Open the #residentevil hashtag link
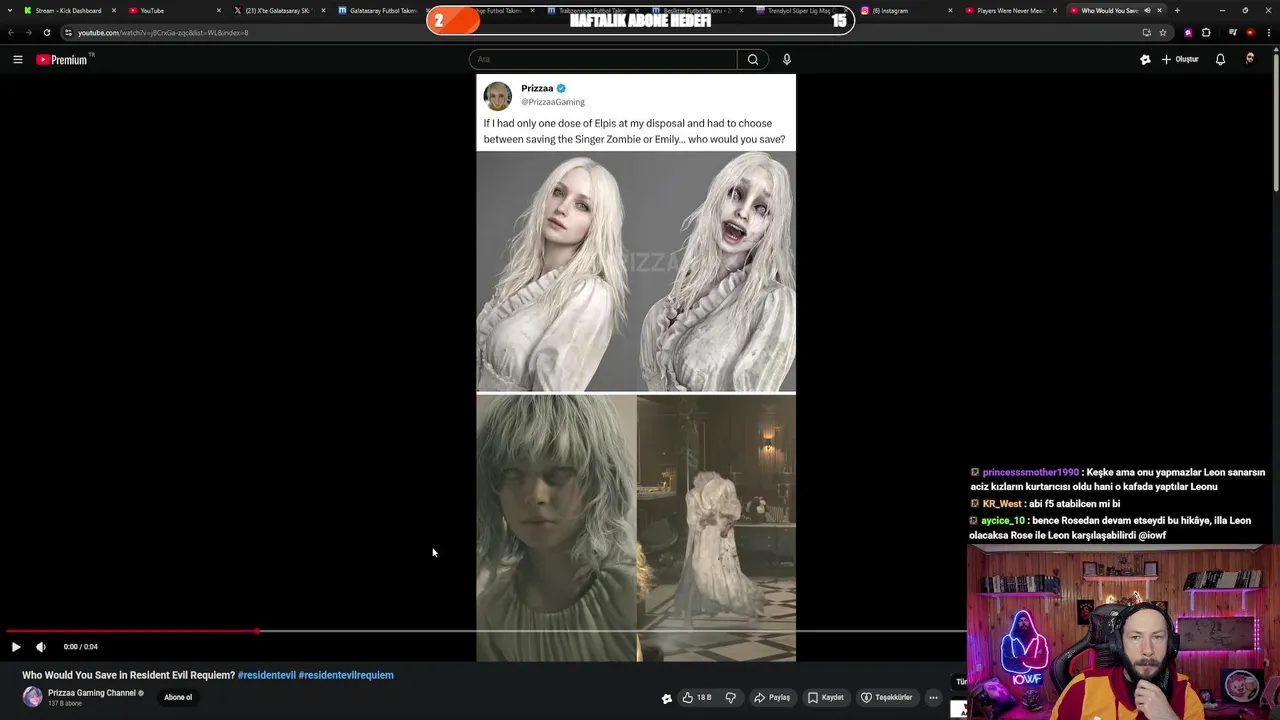The height and width of the screenshot is (720, 1280). pyautogui.click(x=267, y=675)
